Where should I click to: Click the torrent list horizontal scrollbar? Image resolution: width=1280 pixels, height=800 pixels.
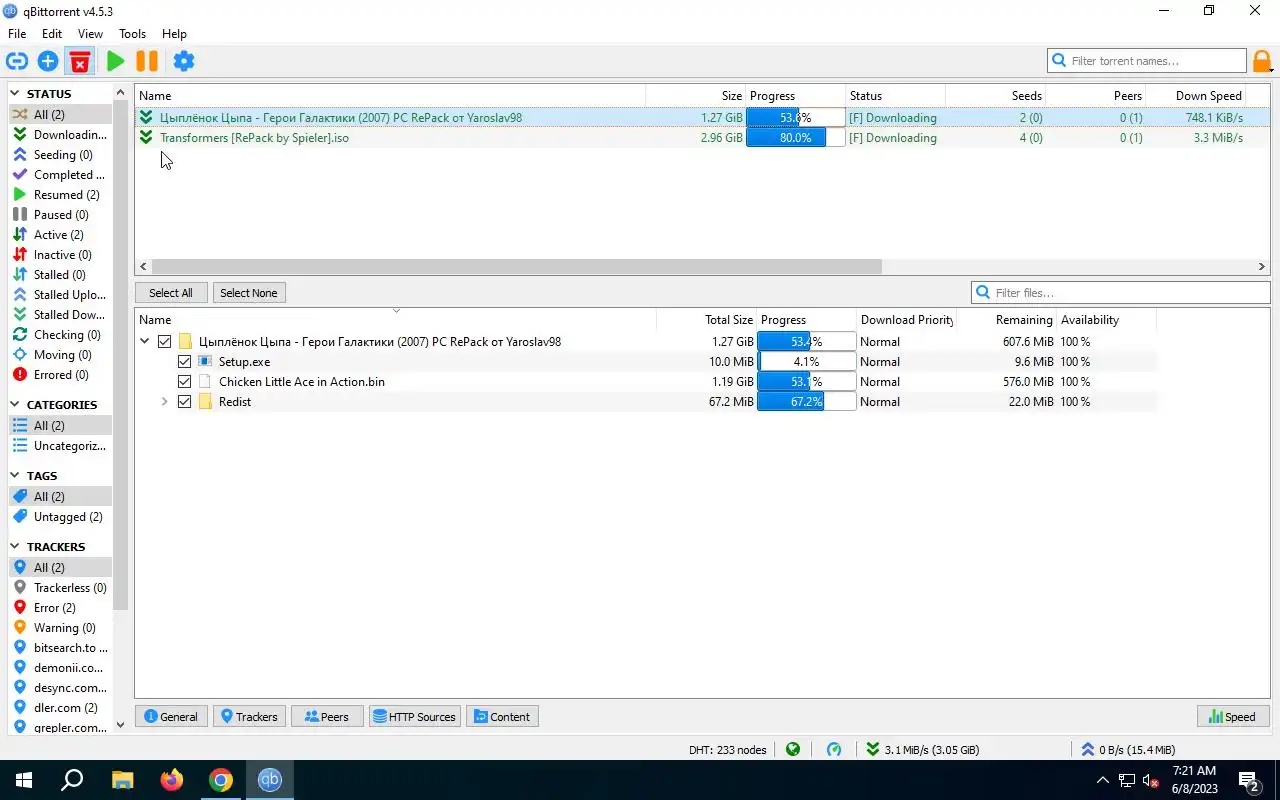pyautogui.click(x=516, y=267)
